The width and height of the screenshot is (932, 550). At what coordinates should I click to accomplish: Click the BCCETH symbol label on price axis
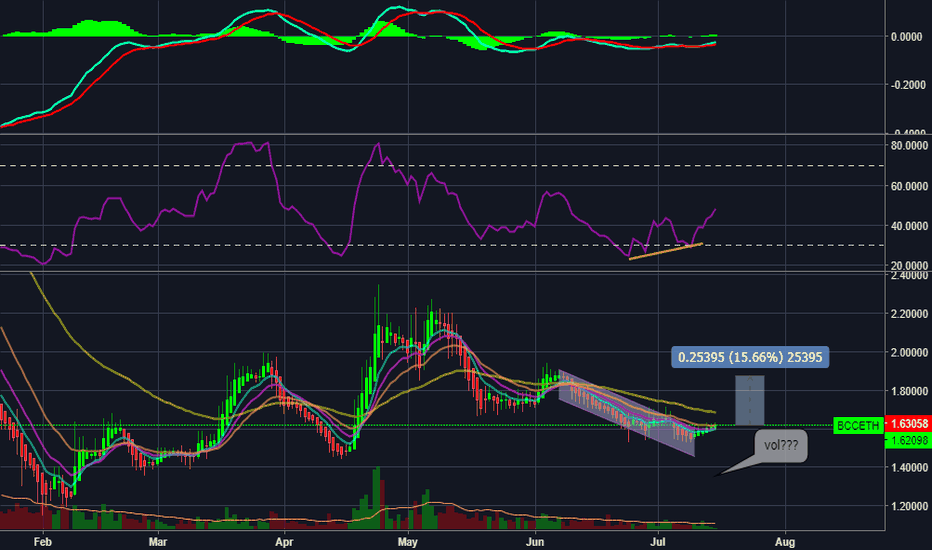858,425
